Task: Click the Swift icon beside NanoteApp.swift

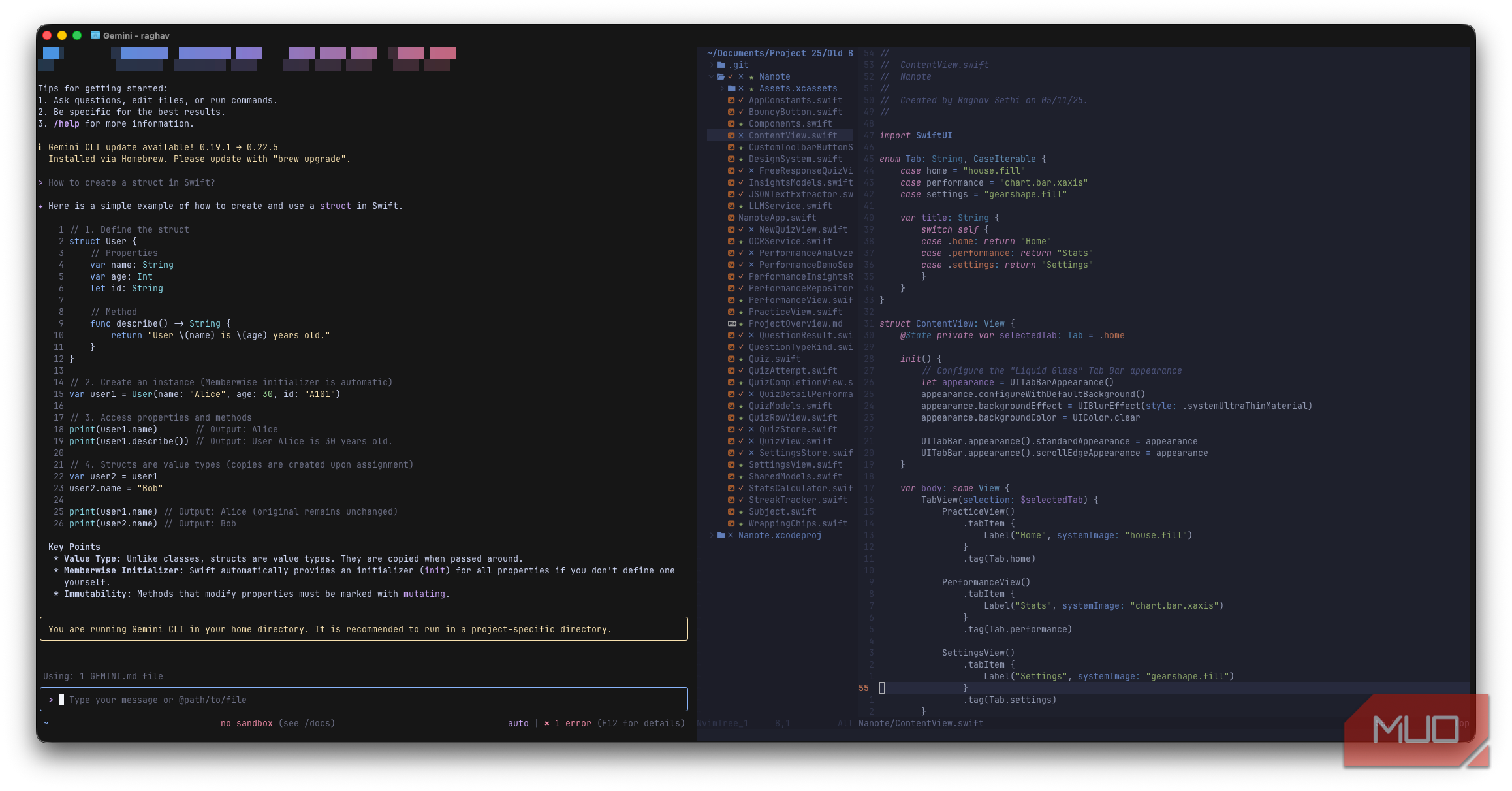Action: [731, 218]
